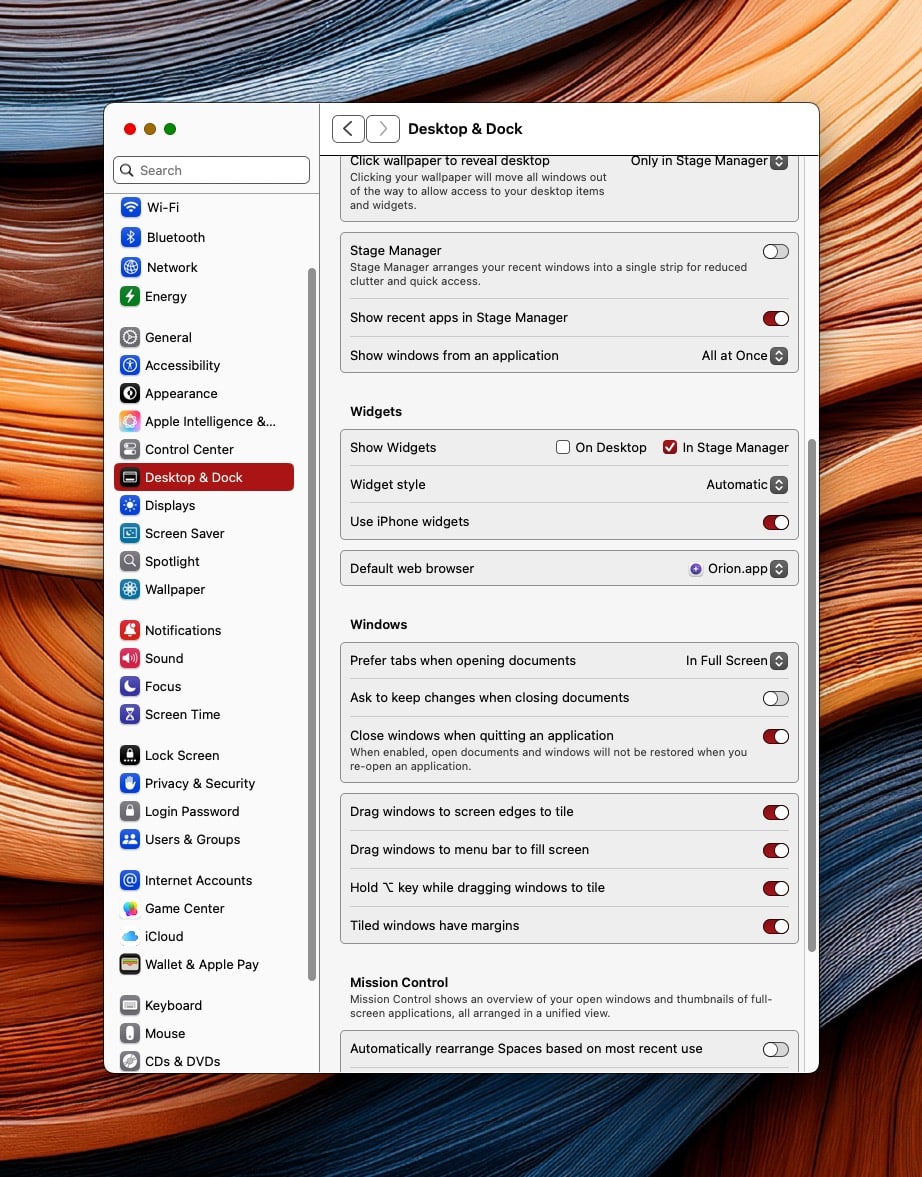Enable the Stage Manager toggle
Screen dimensions: 922x1177
[775, 252]
